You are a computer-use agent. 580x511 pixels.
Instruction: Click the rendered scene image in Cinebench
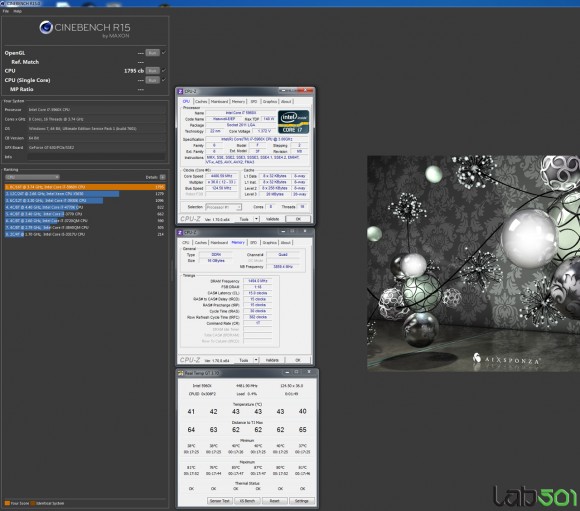tap(473, 263)
